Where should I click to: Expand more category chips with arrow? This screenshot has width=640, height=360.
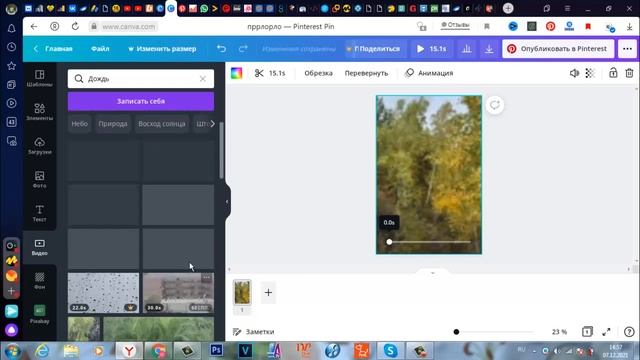[212, 124]
